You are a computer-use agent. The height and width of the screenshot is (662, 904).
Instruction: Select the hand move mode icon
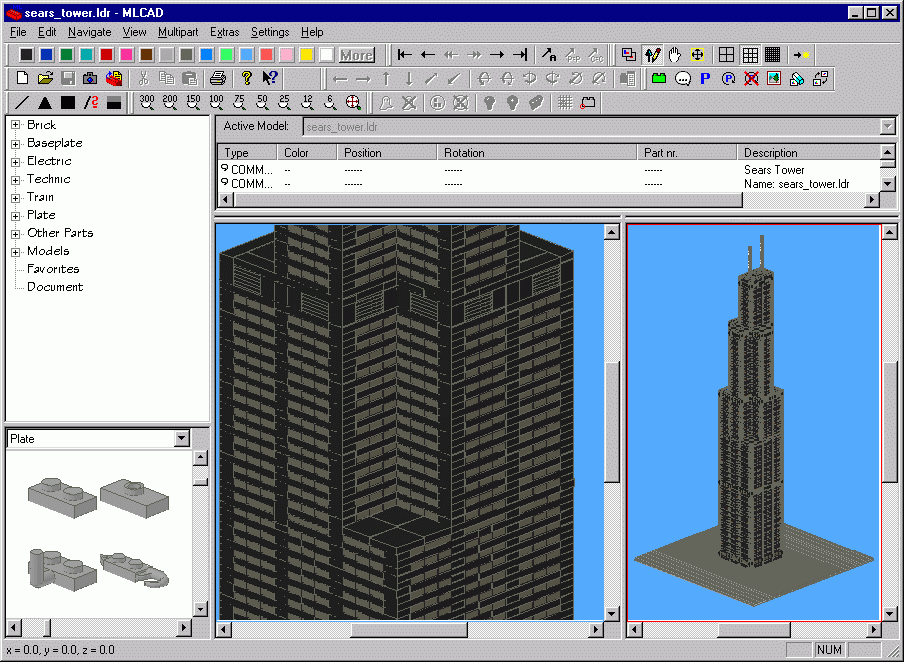coord(675,55)
